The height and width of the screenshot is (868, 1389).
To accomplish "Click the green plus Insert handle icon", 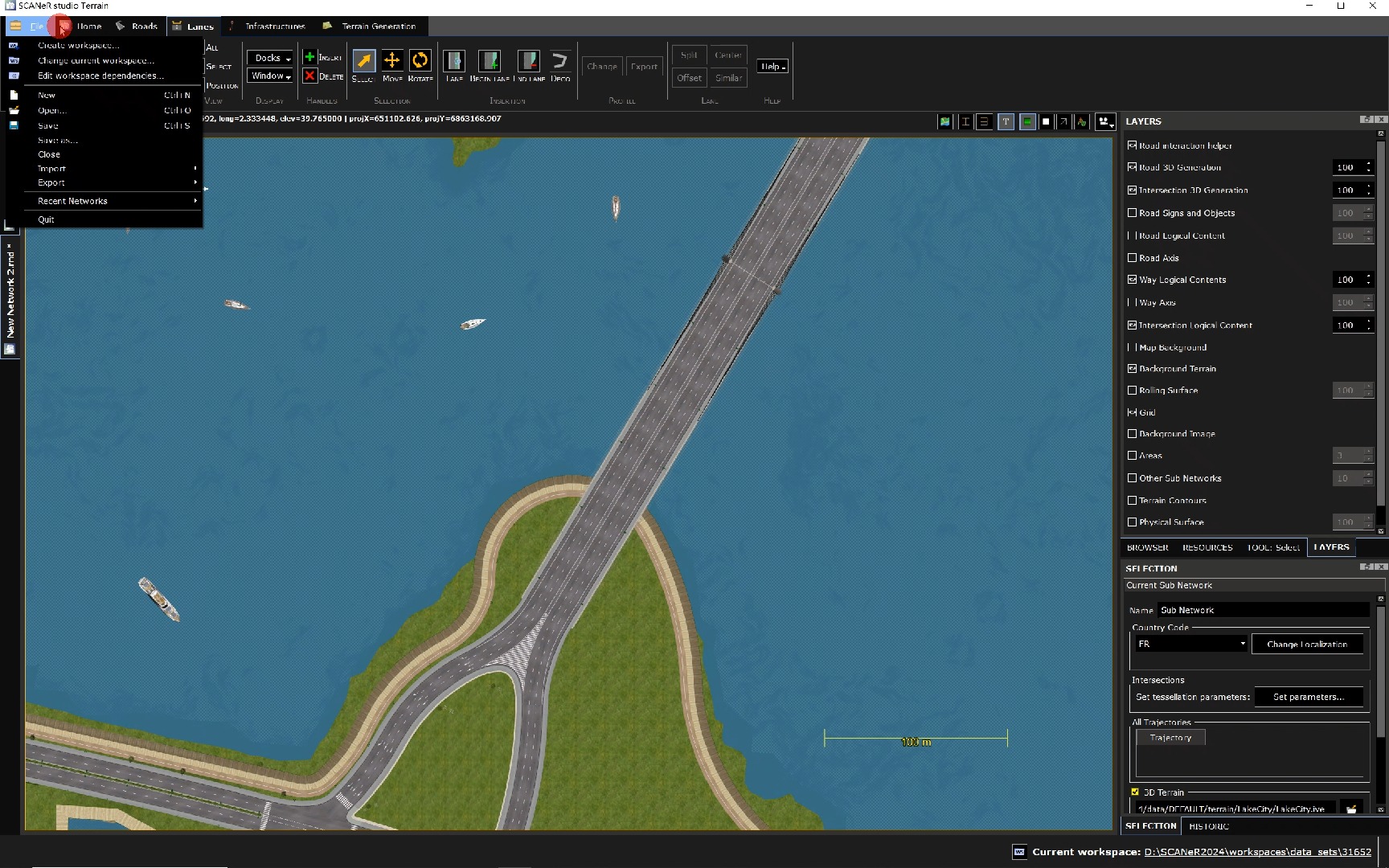I will click(309, 57).
